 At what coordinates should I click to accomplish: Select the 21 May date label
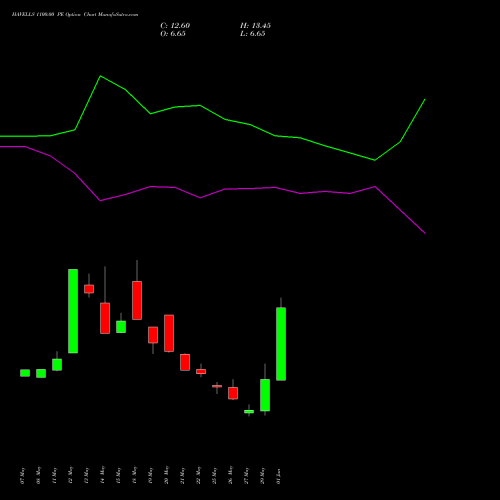[182, 475]
